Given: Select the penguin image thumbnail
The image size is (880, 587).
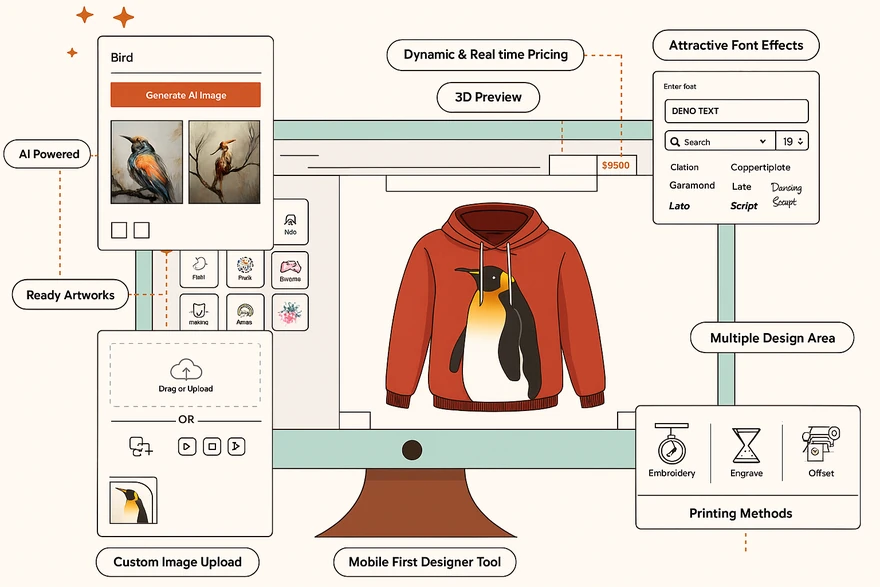Looking at the screenshot, I should click(133, 502).
